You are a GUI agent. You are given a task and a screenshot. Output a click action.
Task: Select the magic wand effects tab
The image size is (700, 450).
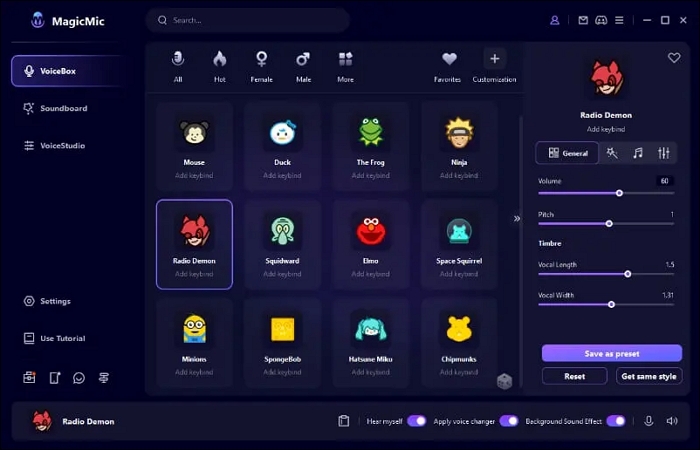coord(612,153)
